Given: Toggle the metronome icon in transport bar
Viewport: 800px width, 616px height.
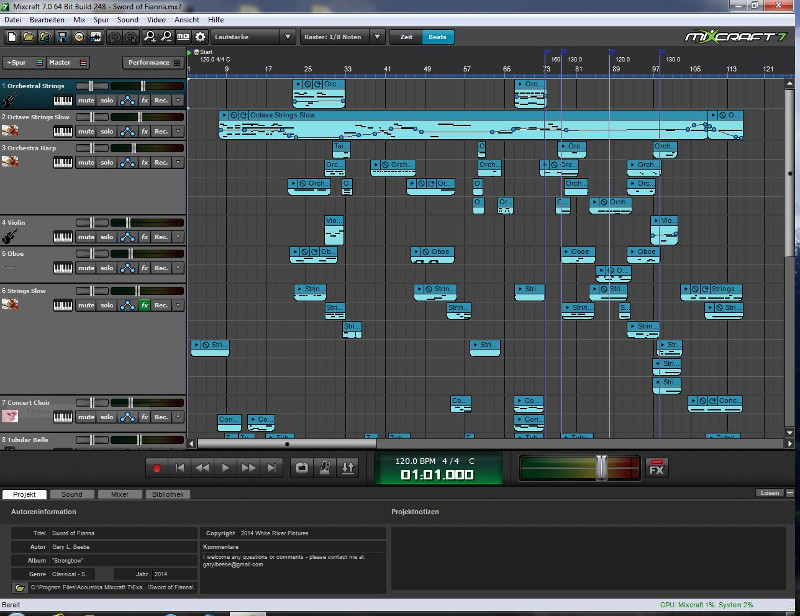Looking at the screenshot, I should click(x=325, y=467).
